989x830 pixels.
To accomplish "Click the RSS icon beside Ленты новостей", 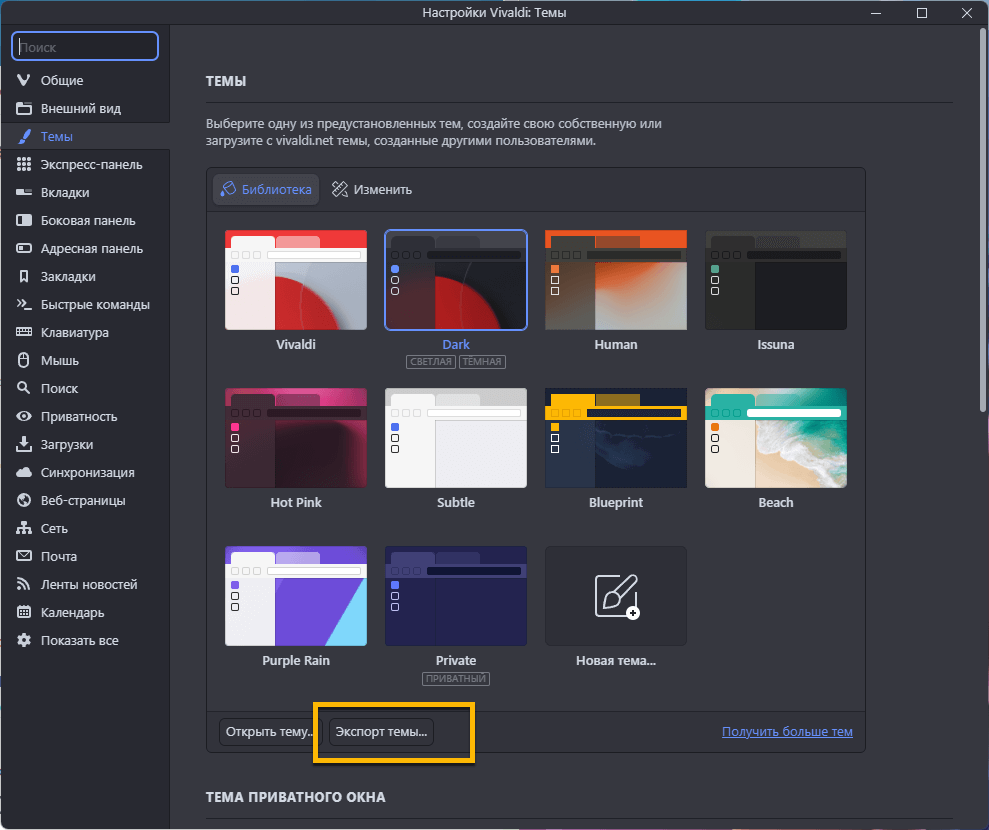I will [23, 584].
